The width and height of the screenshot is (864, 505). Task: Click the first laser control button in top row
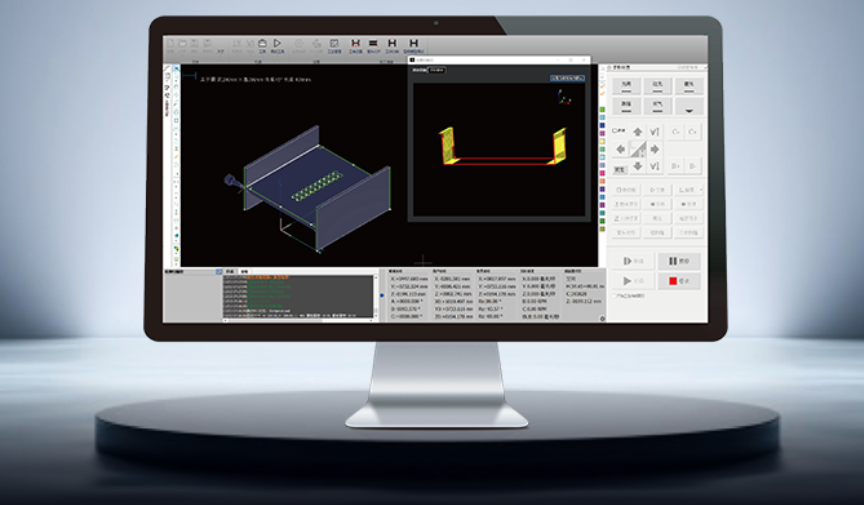click(x=627, y=85)
